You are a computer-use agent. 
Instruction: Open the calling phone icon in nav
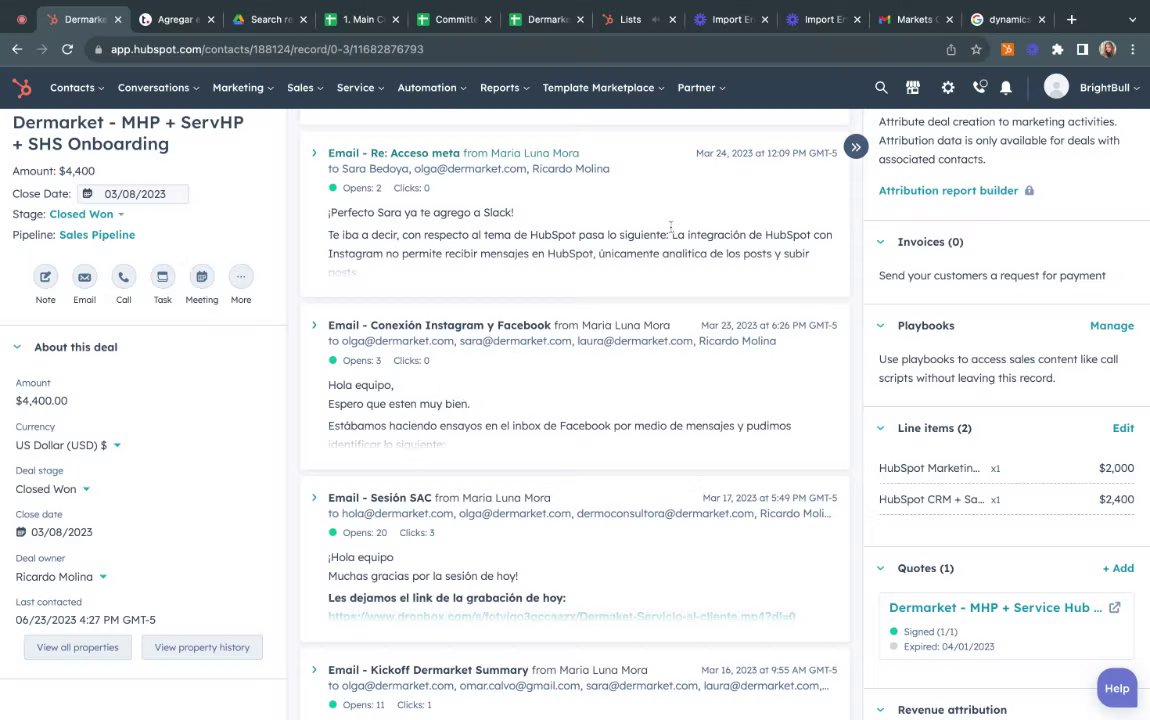click(x=979, y=87)
